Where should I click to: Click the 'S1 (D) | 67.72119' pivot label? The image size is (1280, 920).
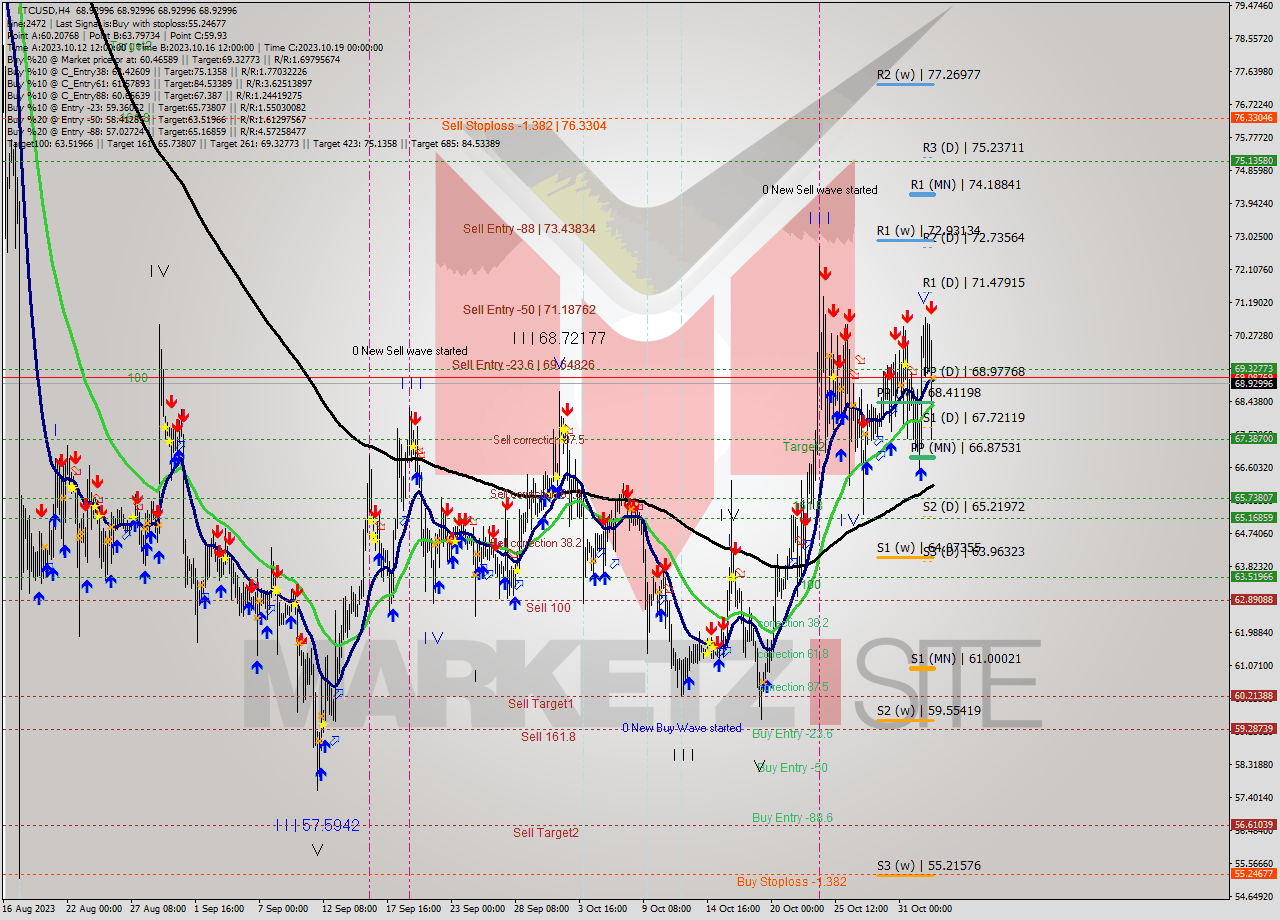click(x=973, y=417)
